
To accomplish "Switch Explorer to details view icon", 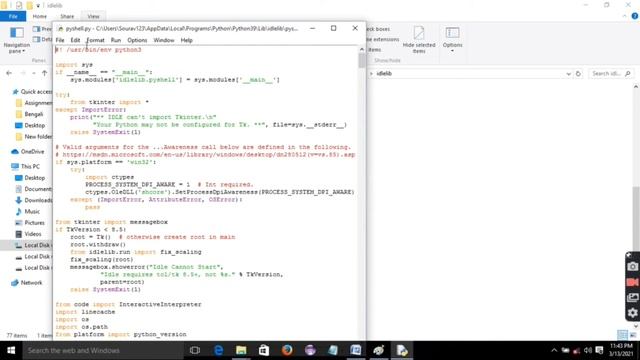I will click(x=622, y=335).
